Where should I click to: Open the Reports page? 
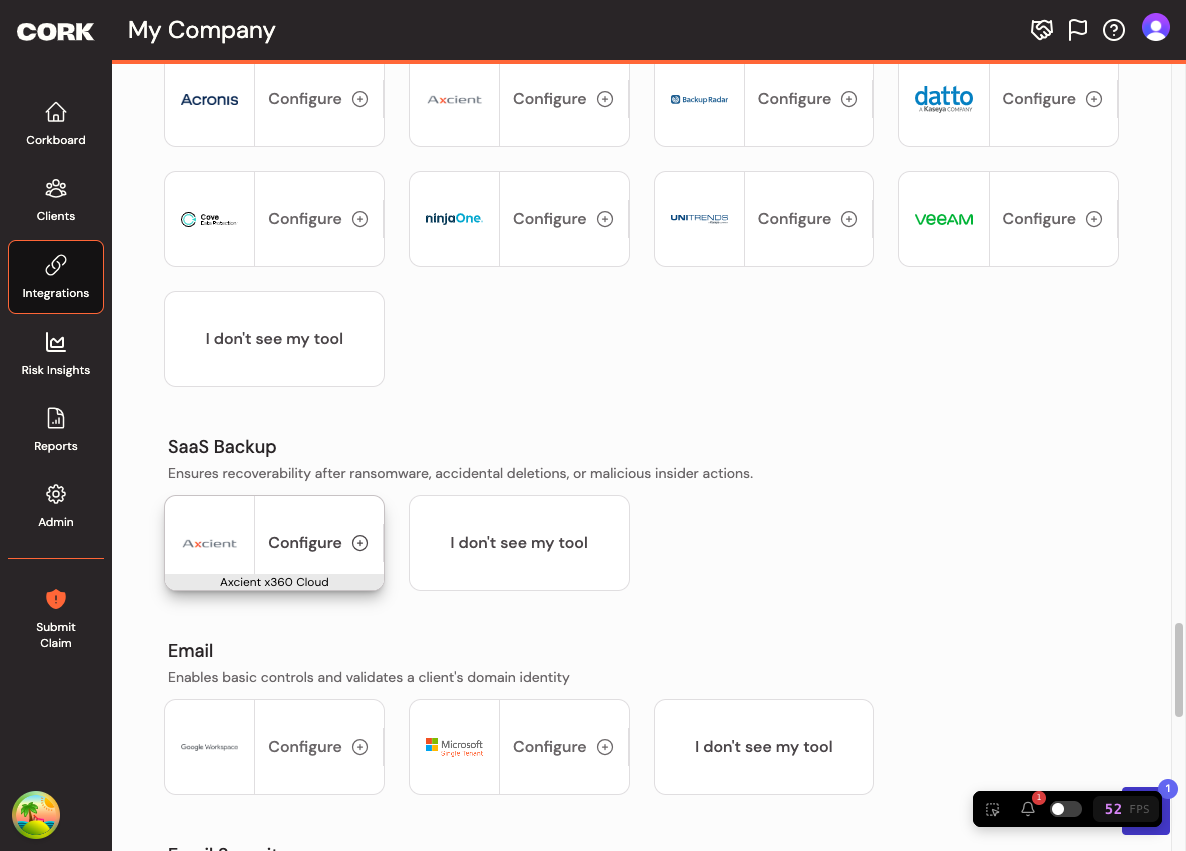click(x=55, y=430)
